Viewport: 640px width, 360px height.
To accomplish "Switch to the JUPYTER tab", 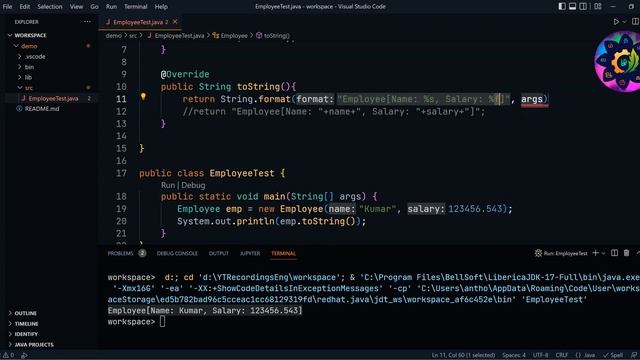I will tap(250, 253).
